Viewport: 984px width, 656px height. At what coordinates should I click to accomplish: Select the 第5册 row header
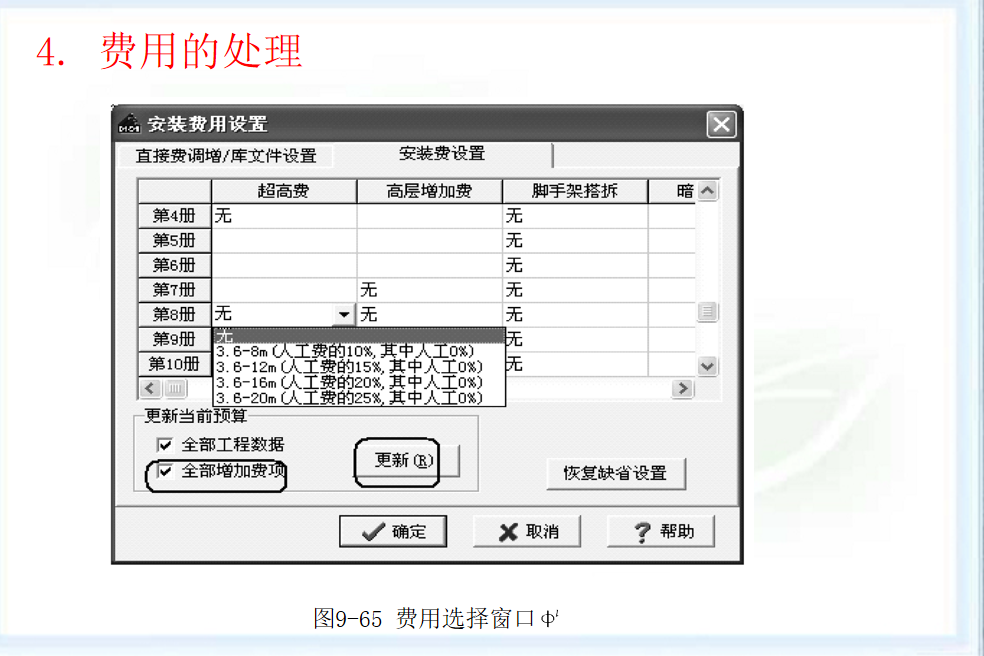[x=173, y=240]
